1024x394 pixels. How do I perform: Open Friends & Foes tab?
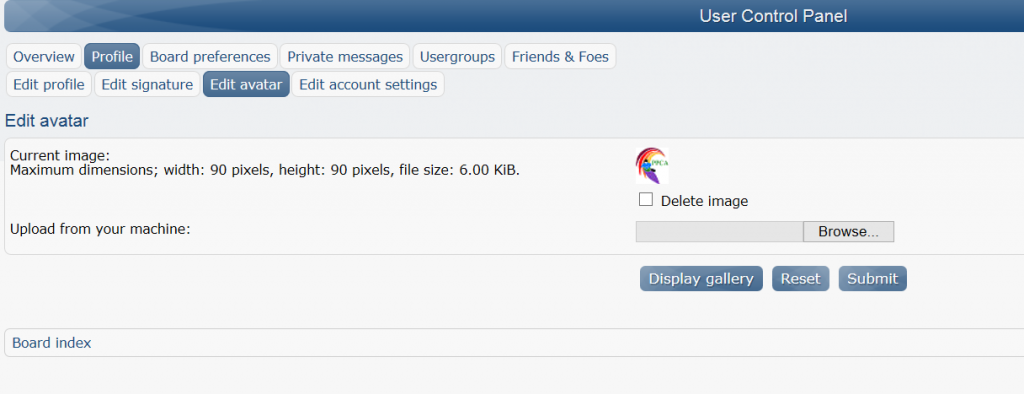click(560, 57)
